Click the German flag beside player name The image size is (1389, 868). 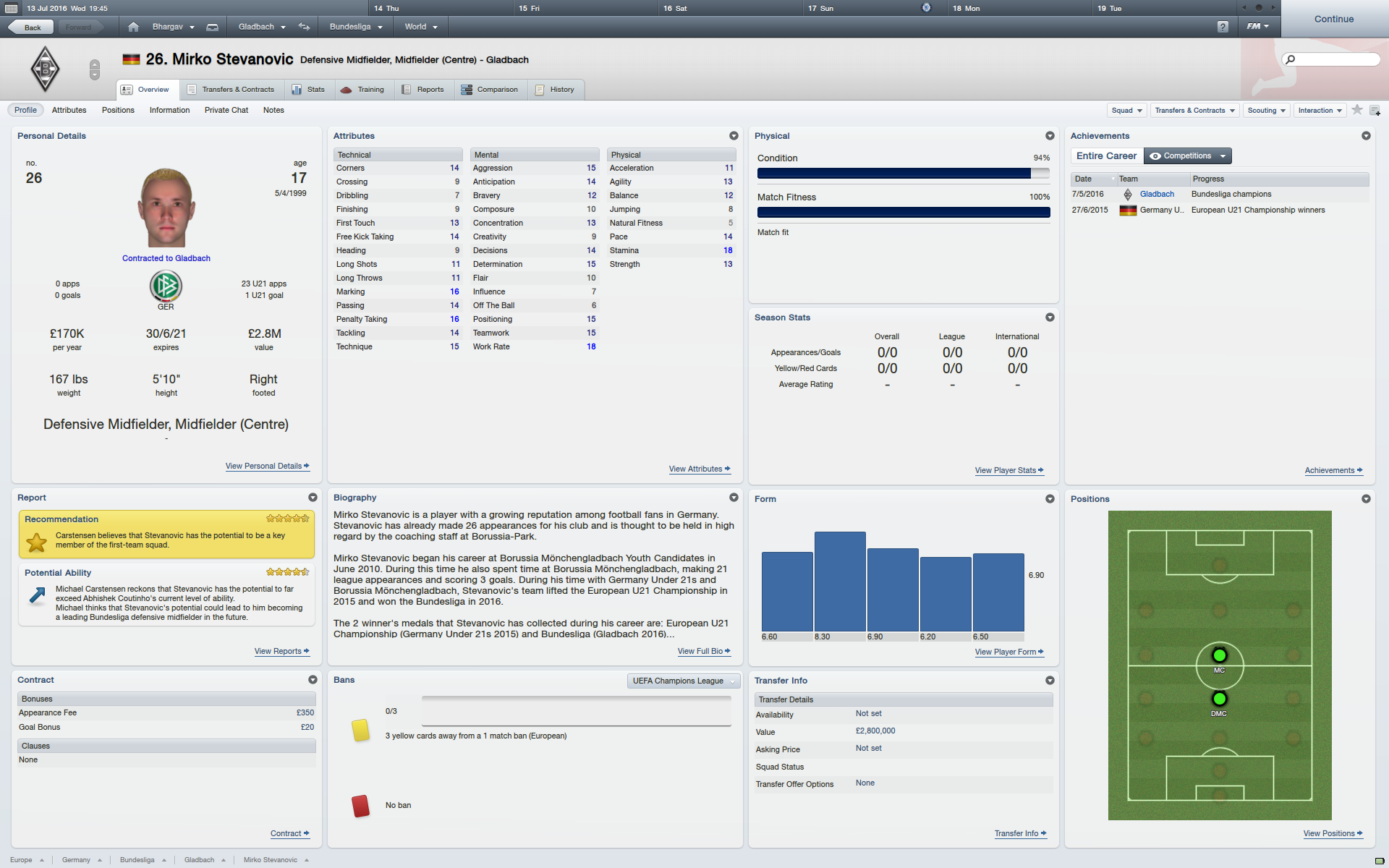(x=131, y=59)
